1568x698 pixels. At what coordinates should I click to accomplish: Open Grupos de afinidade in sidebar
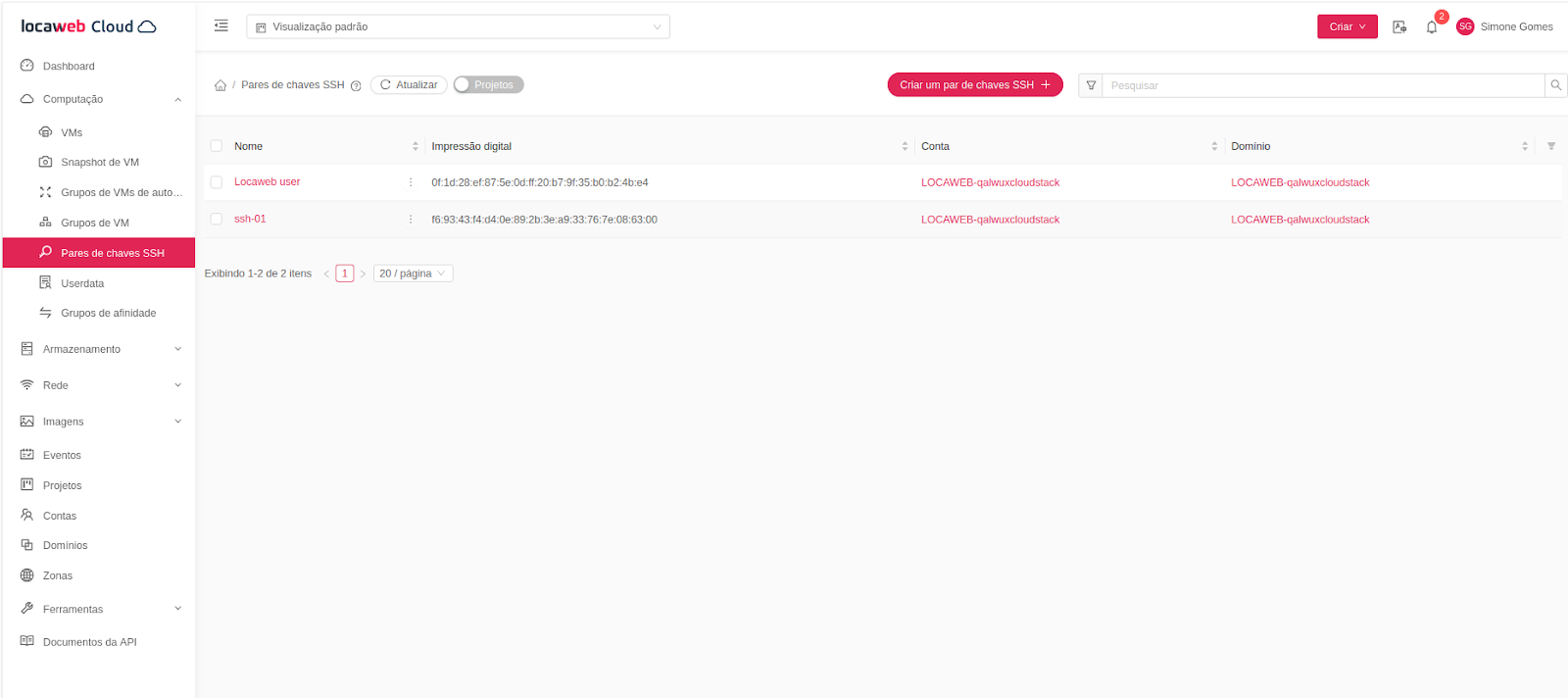pos(99,313)
